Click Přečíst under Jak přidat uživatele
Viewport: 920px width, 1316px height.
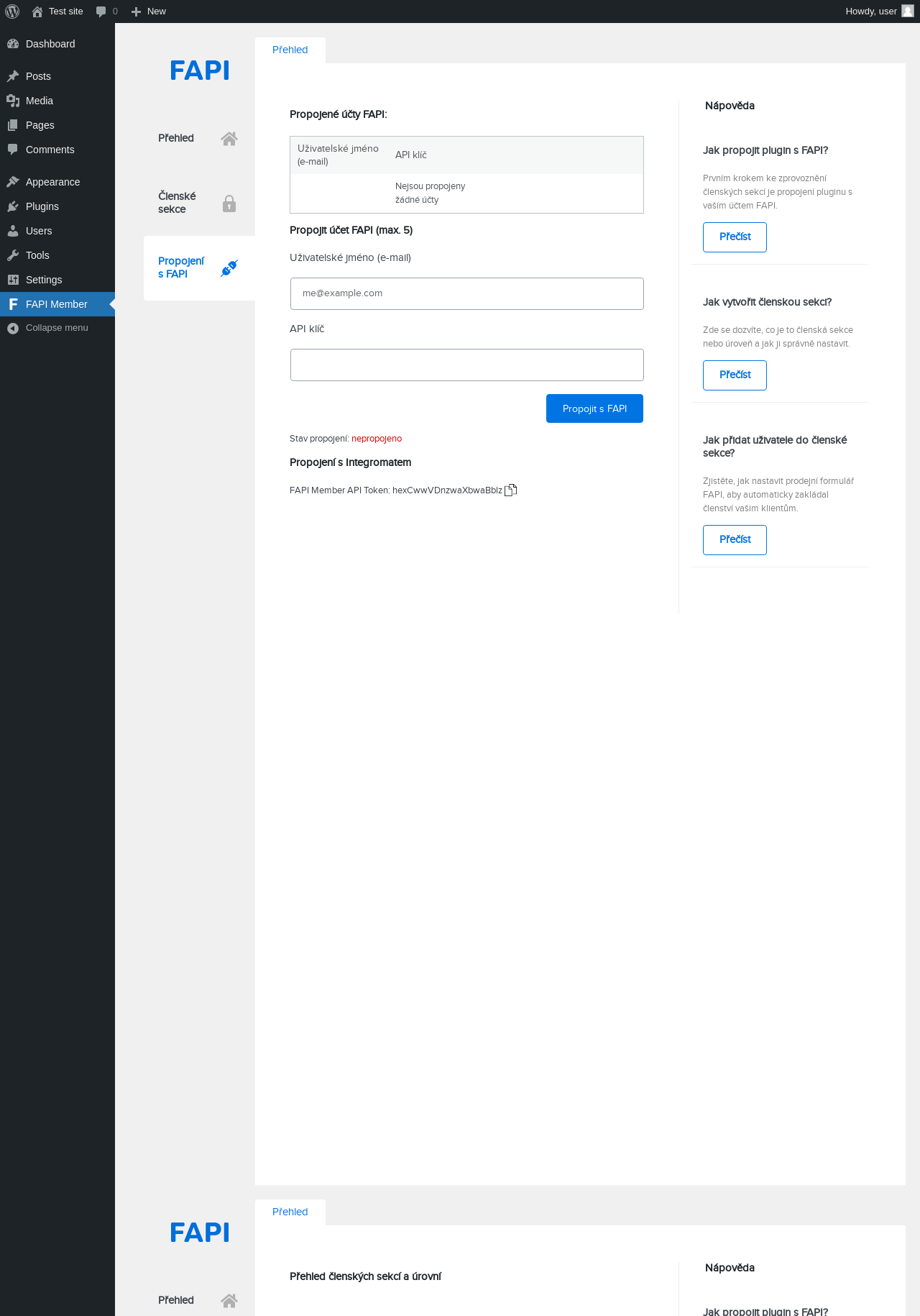[735, 540]
